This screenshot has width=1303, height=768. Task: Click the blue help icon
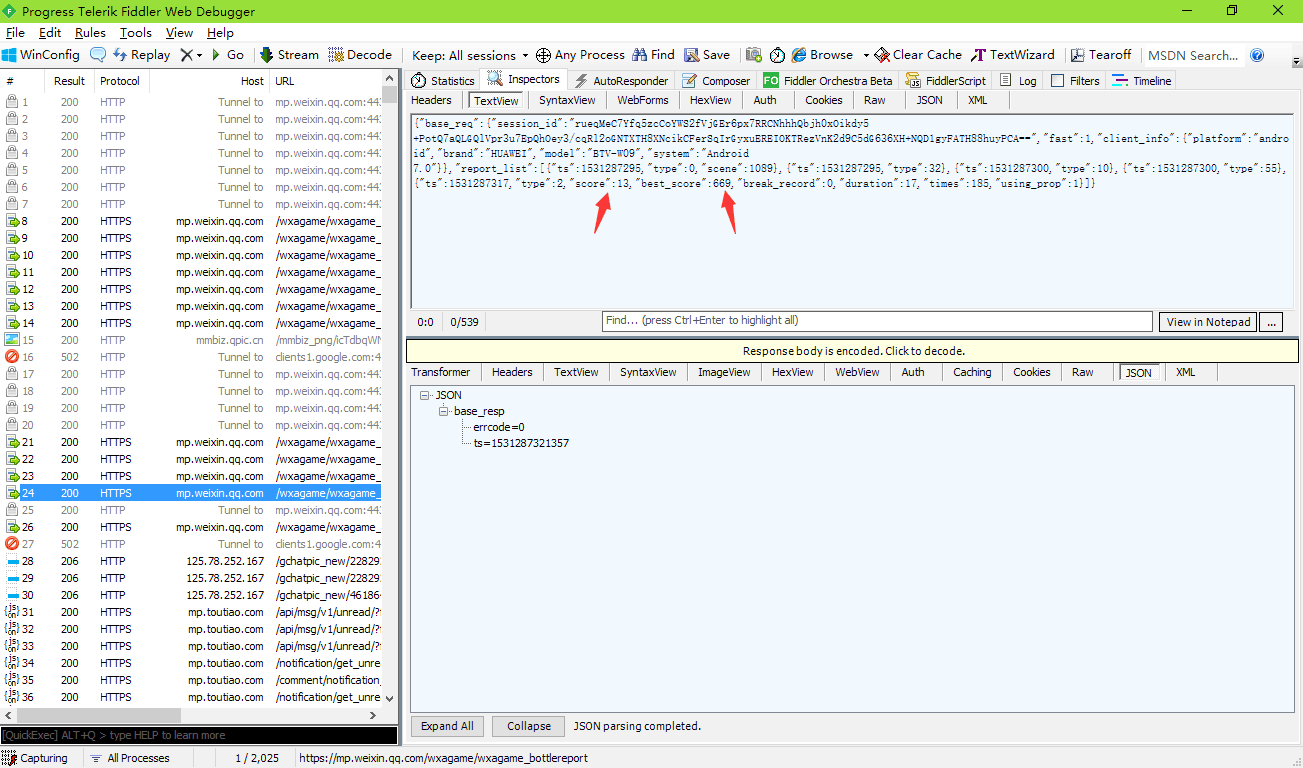click(1257, 55)
